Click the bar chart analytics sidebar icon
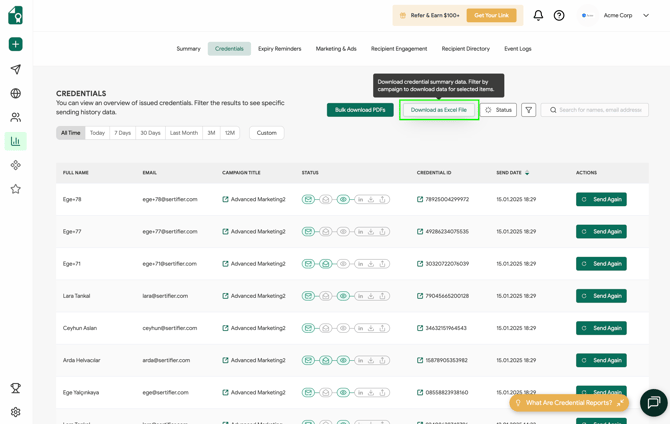This screenshot has height=424, width=670. pos(15,142)
